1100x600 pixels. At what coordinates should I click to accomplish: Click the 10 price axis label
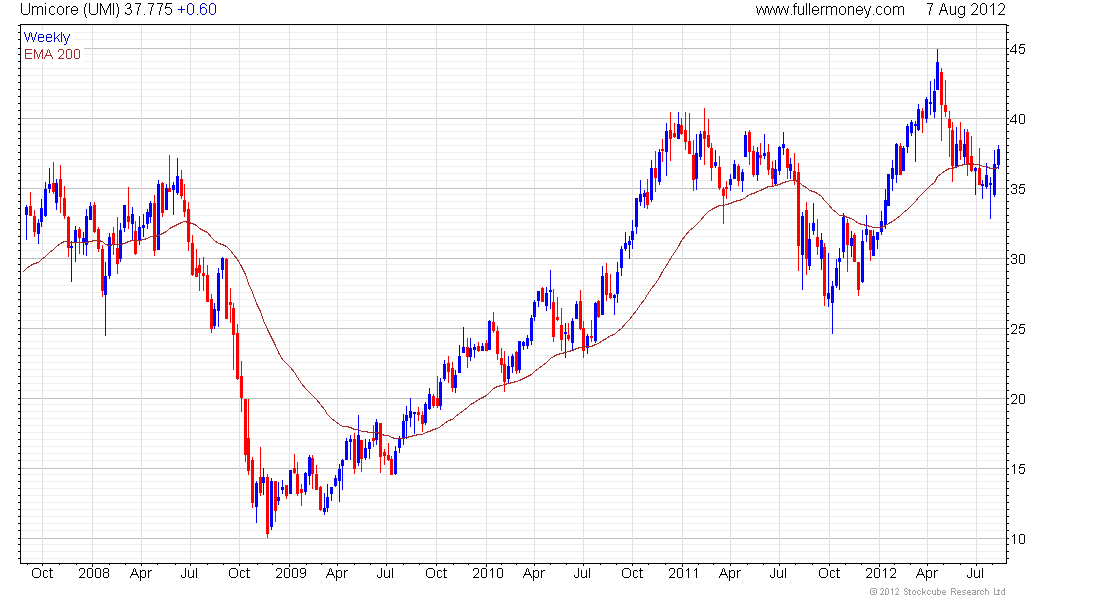pyautogui.click(x=1017, y=539)
